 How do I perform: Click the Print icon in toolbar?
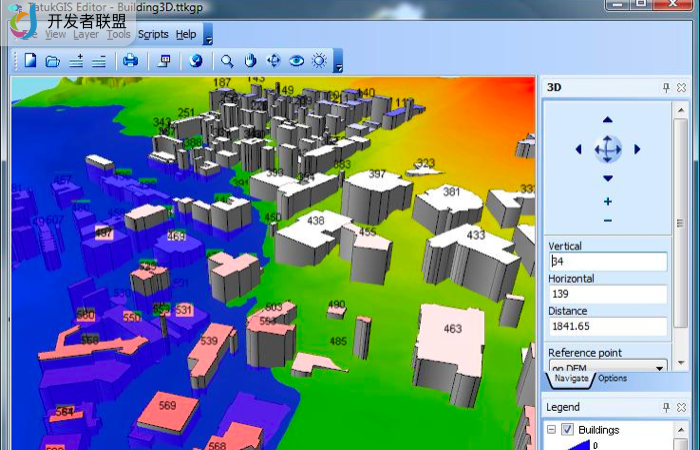coord(130,61)
